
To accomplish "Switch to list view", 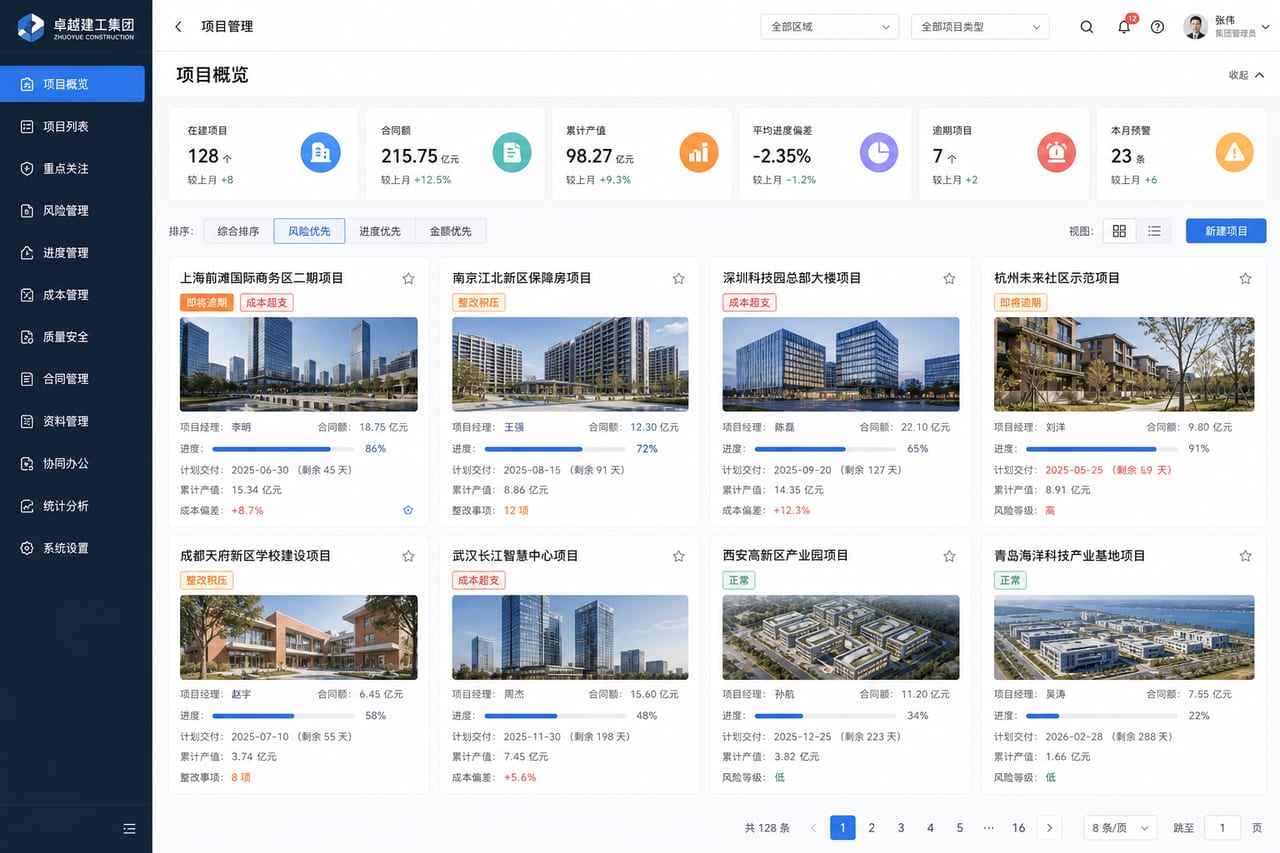I will (1154, 231).
